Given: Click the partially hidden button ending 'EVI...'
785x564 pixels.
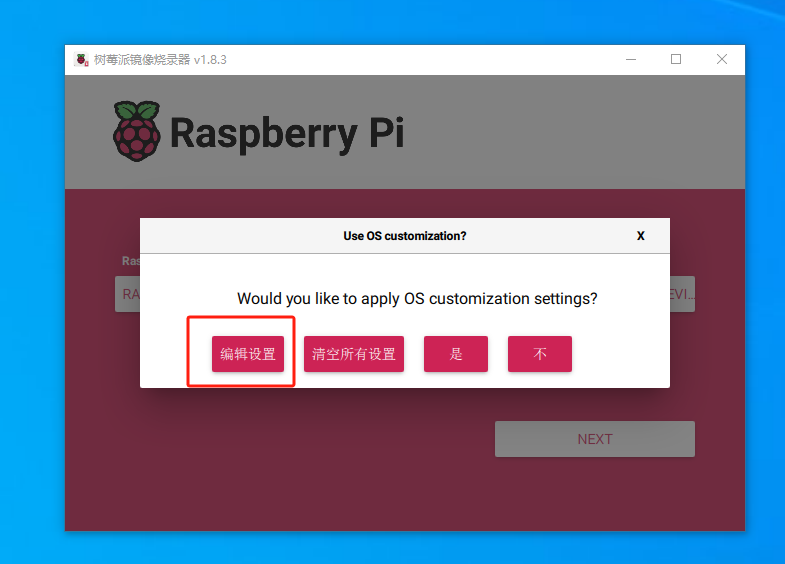Looking at the screenshot, I should click(682, 295).
